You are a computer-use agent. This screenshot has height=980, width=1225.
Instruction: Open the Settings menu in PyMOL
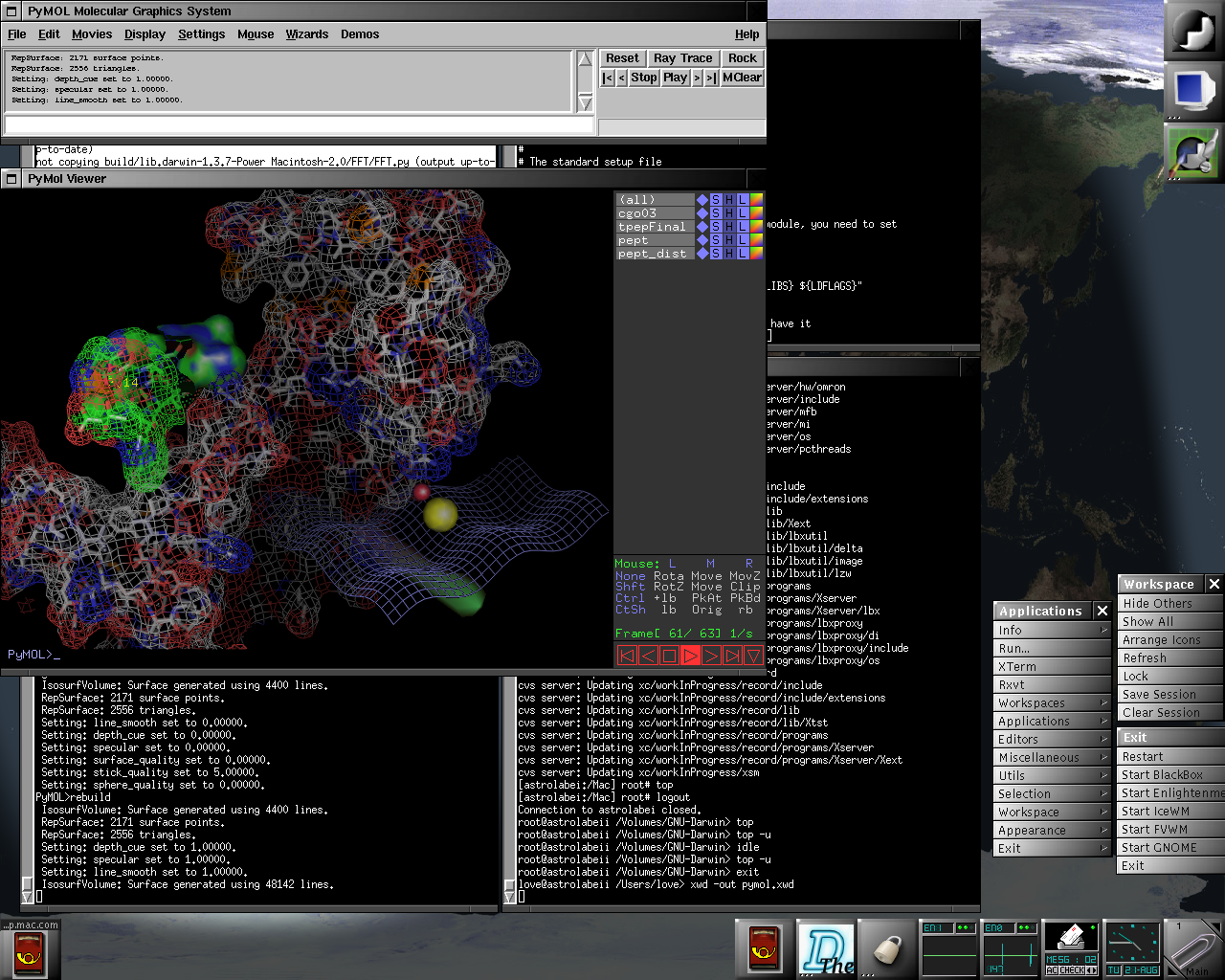(201, 34)
